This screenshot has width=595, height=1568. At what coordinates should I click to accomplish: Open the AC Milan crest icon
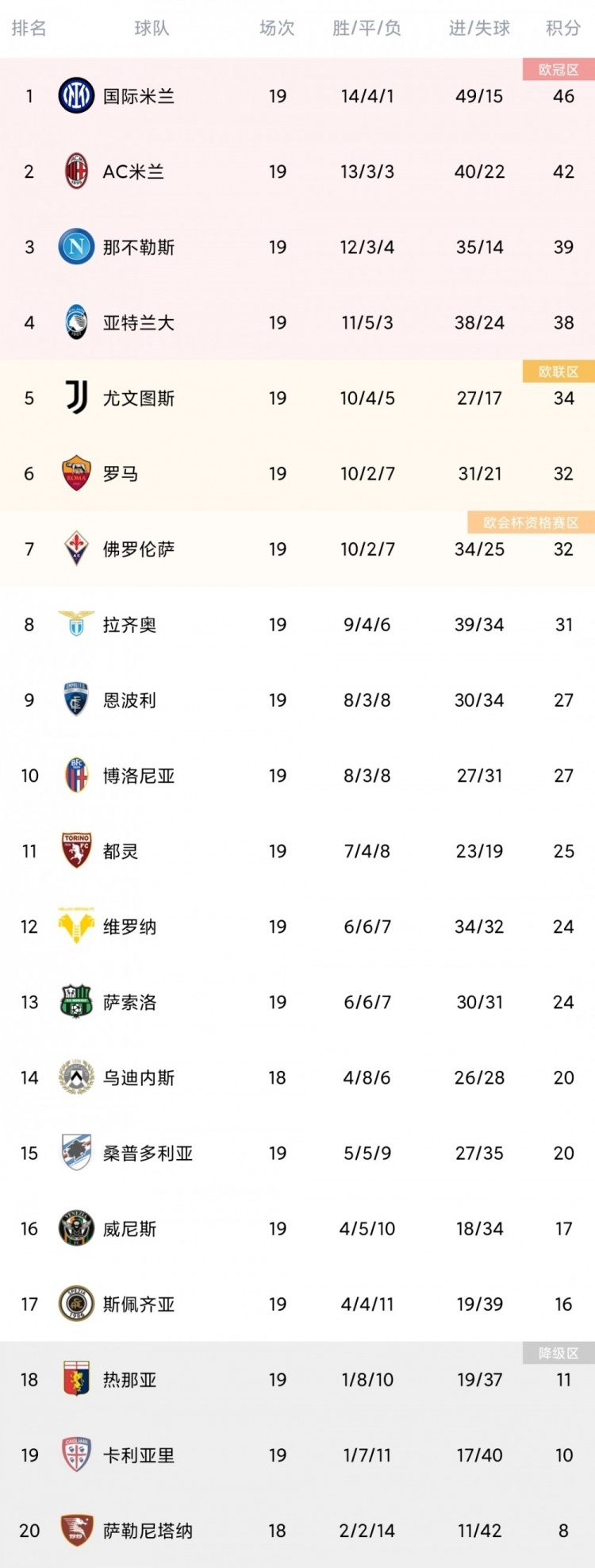76,171
